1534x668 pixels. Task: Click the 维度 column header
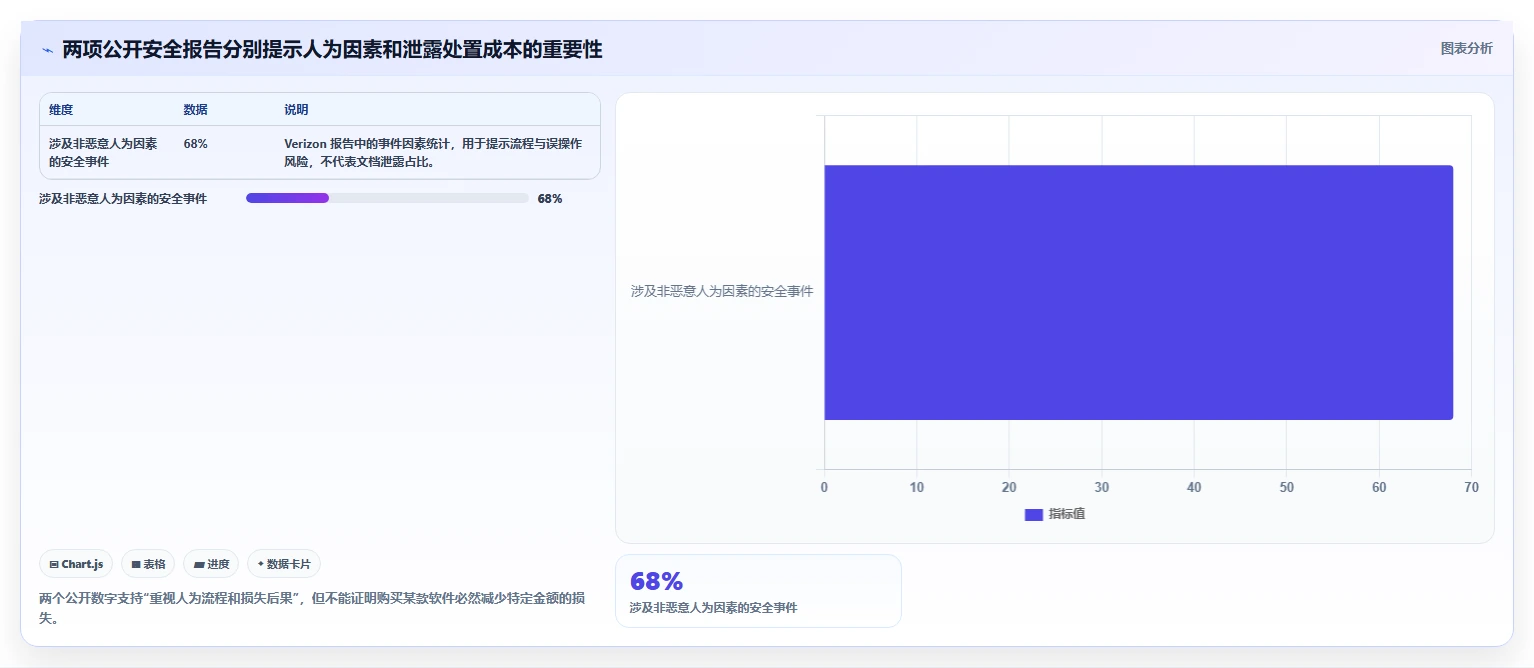pyautogui.click(x=61, y=110)
